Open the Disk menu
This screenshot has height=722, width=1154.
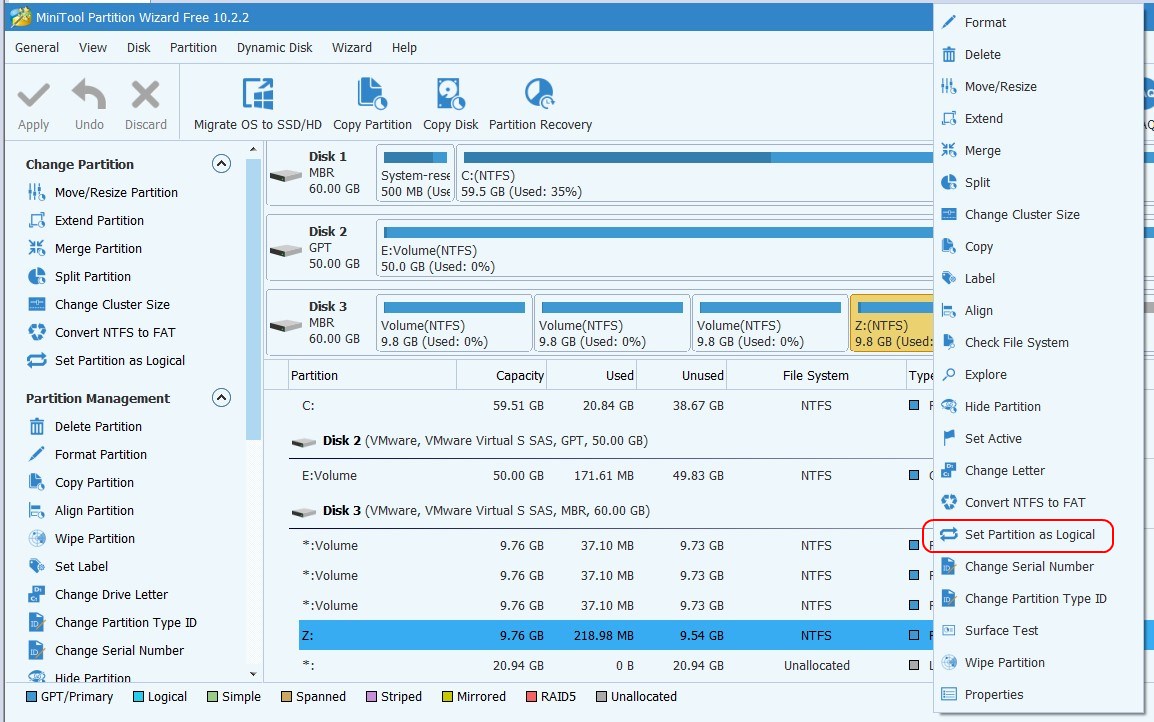(x=138, y=48)
